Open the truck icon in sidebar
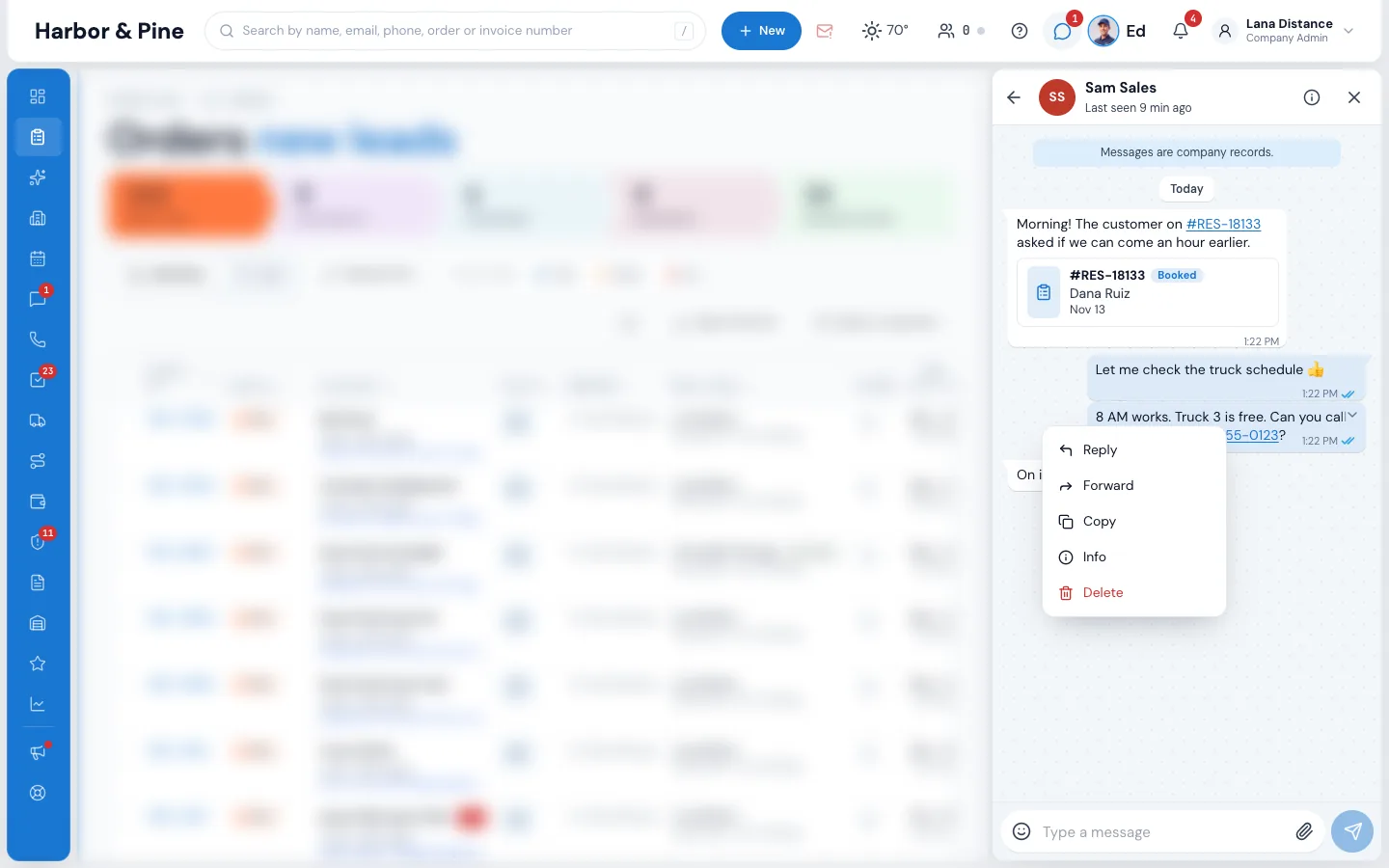 pyautogui.click(x=38, y=420)
